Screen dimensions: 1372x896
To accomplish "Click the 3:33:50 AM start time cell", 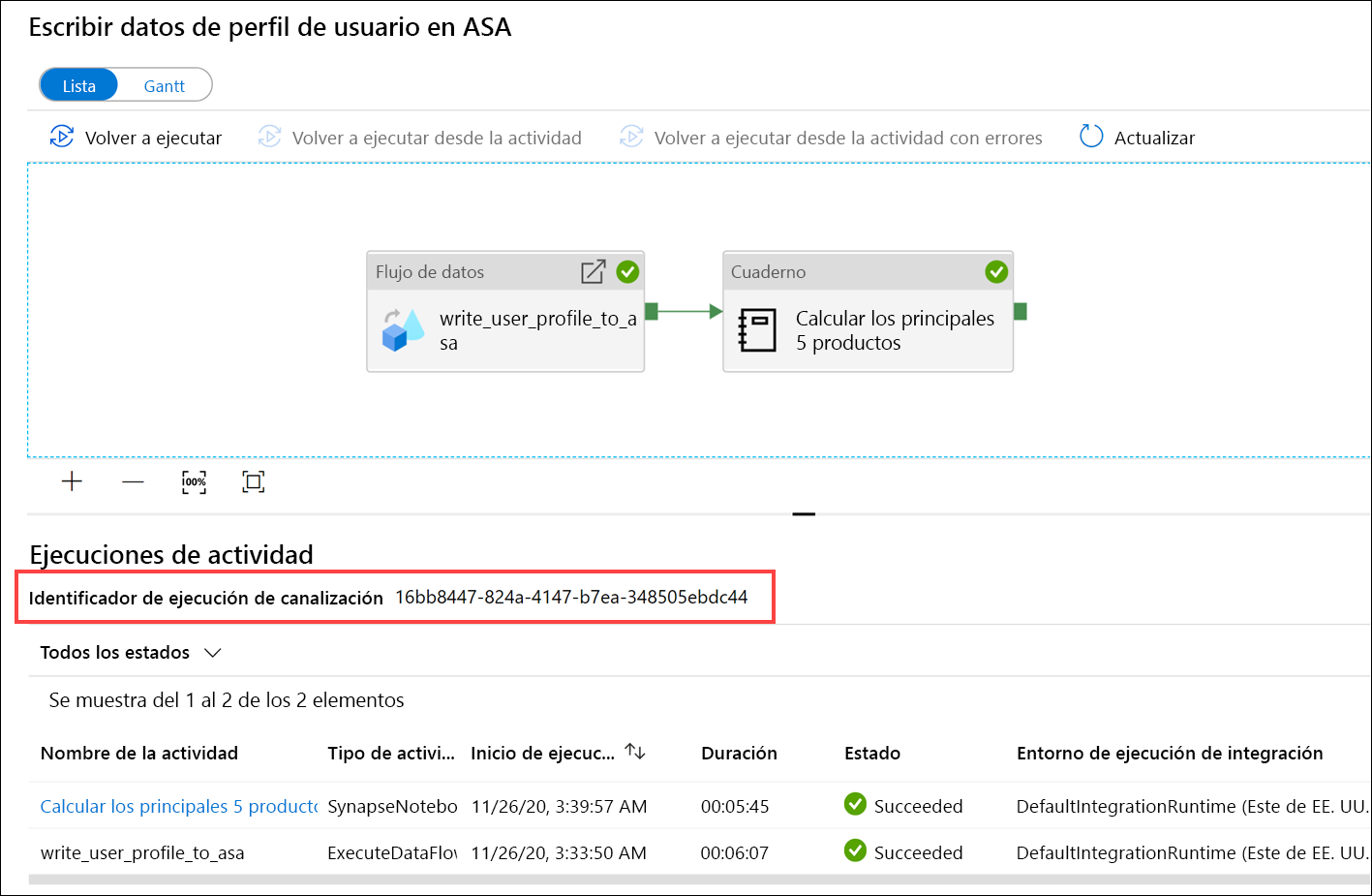I will click(559, 852).
